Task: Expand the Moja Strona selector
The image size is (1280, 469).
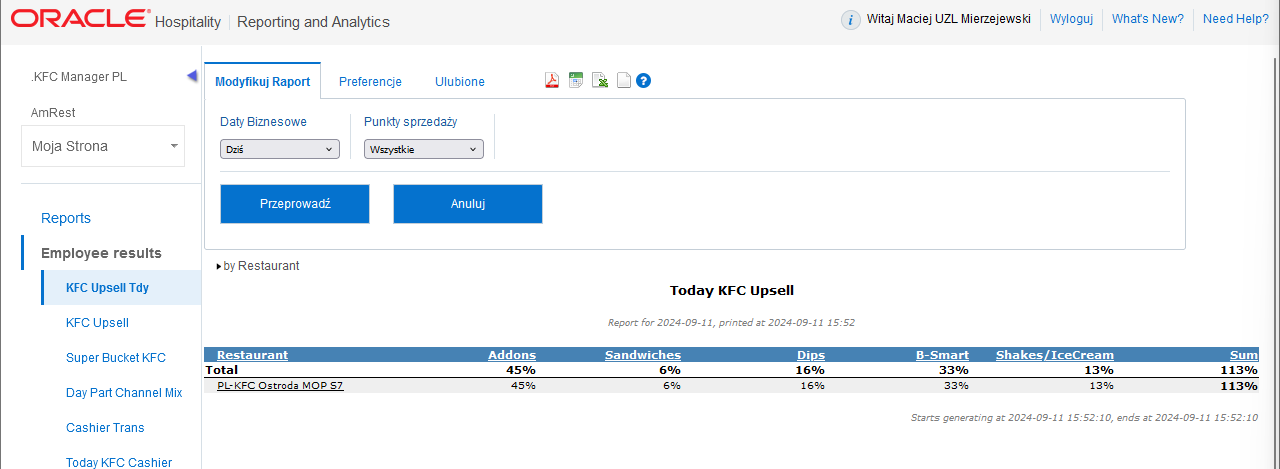Action: [103, 146]
